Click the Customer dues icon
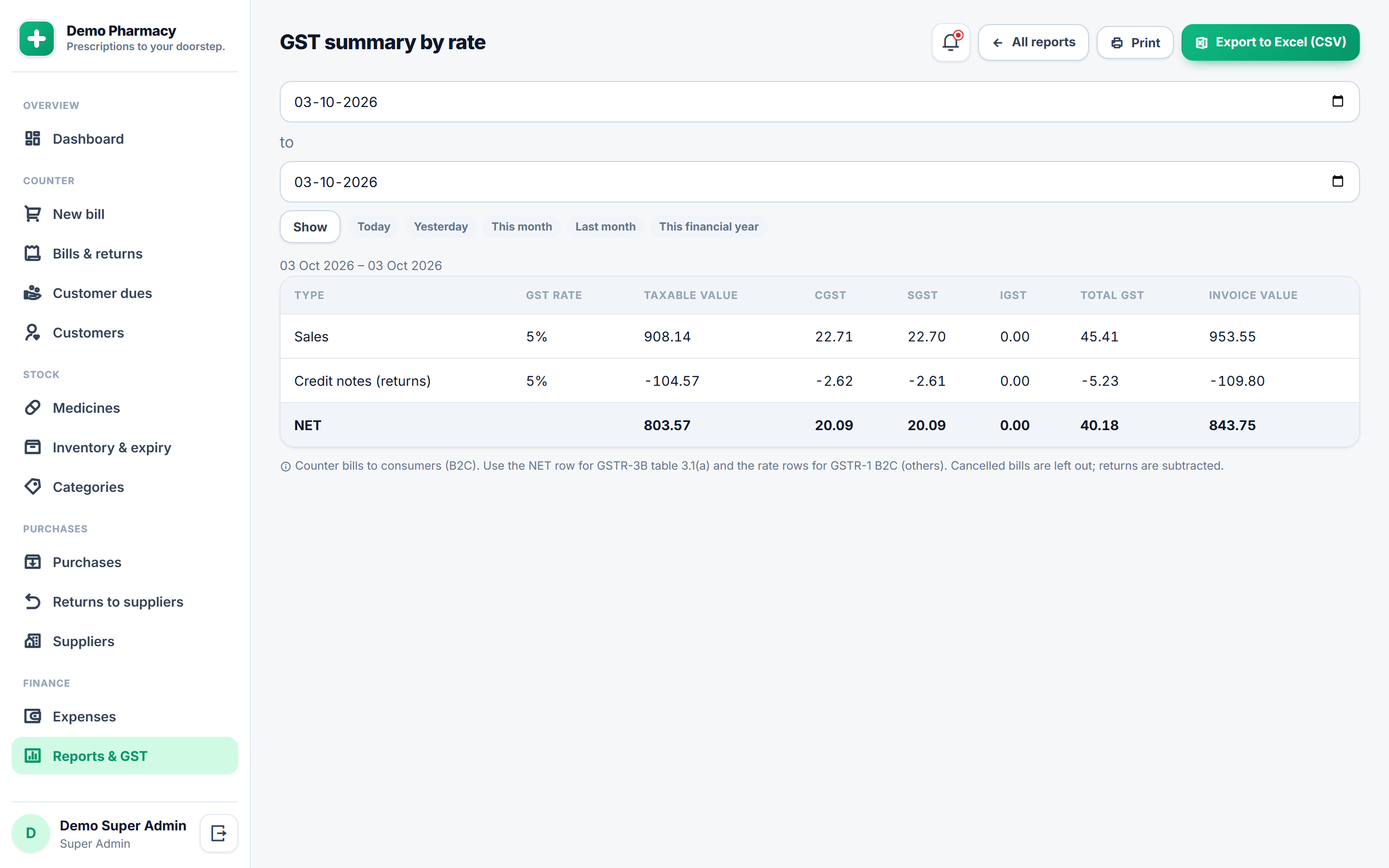The image size is (1389, 868). 33,293
